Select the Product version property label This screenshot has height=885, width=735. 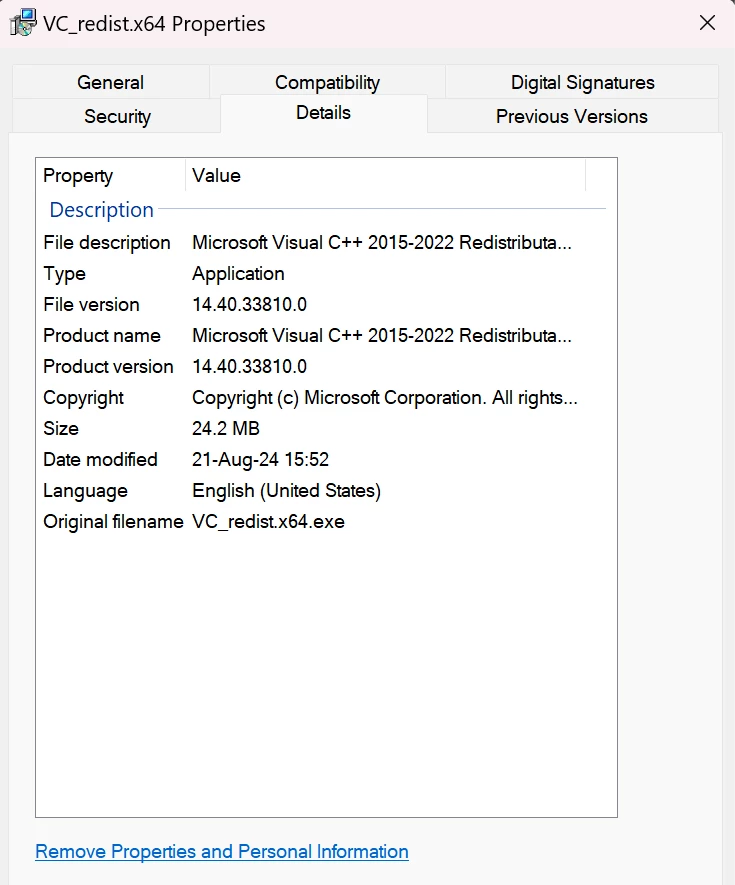pyautogui.click(x=108, y=367)
